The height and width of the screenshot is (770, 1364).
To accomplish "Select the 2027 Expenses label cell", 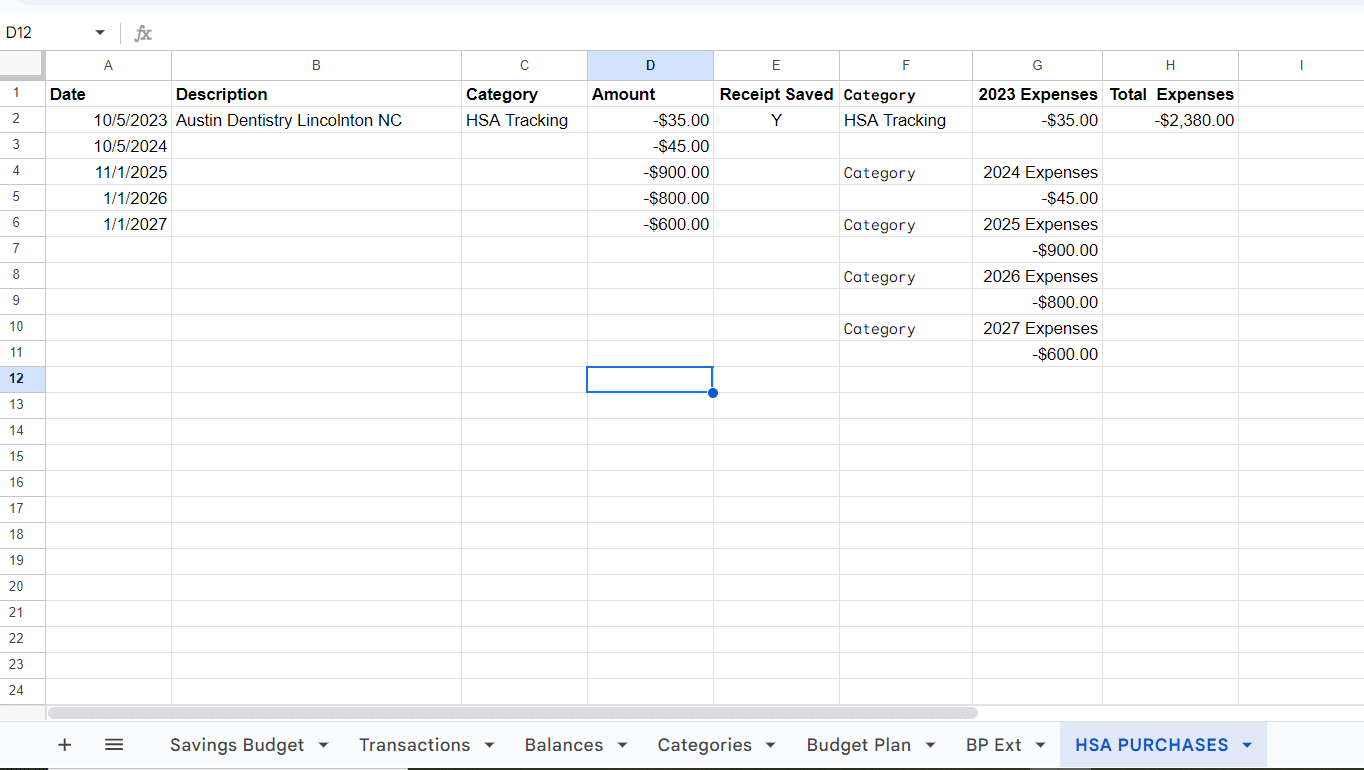I will click(x=1037, y=328).
